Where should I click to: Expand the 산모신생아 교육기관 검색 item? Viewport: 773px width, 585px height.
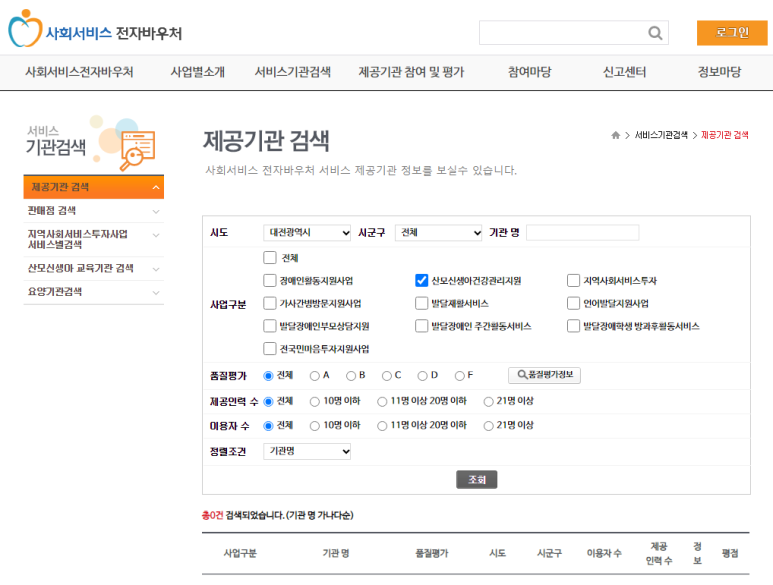tap(94, 269)
